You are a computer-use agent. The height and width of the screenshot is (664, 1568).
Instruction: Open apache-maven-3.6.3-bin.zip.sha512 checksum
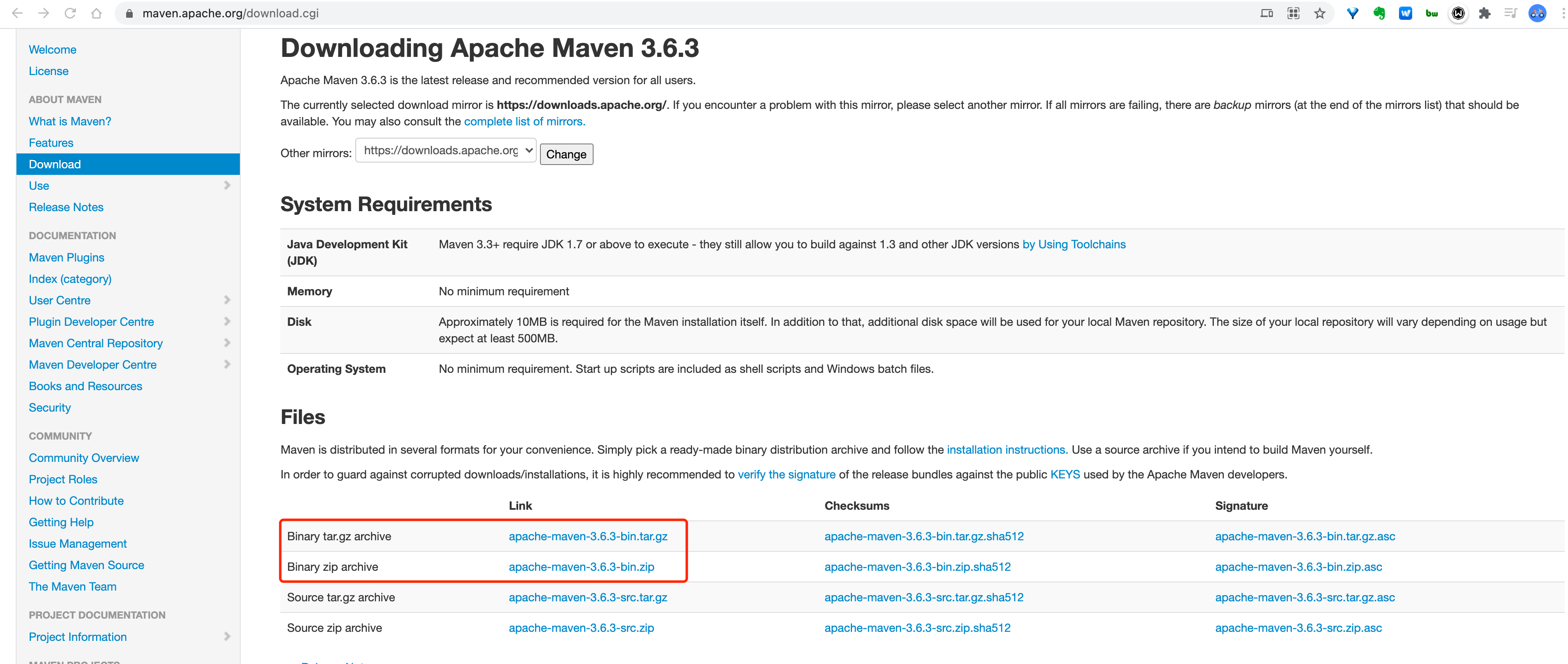click(x=917, y=567)
